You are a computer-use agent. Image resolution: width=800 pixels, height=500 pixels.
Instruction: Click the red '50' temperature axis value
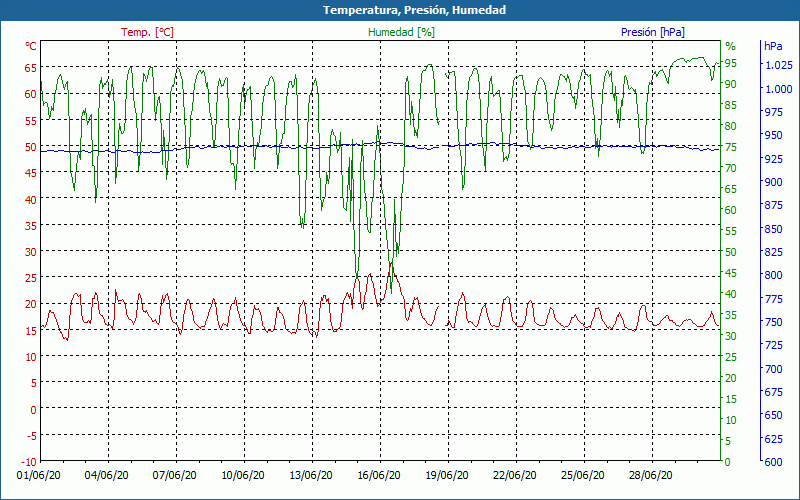pyautogui.click(x=31, y=147)
